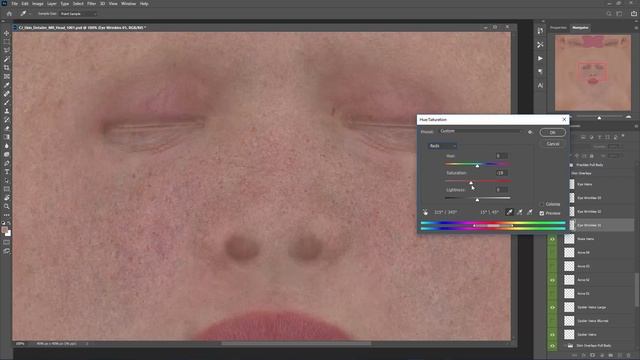Select the Eye Wrinkles 03 layer
Screen dimensions: 640x360
602,198
